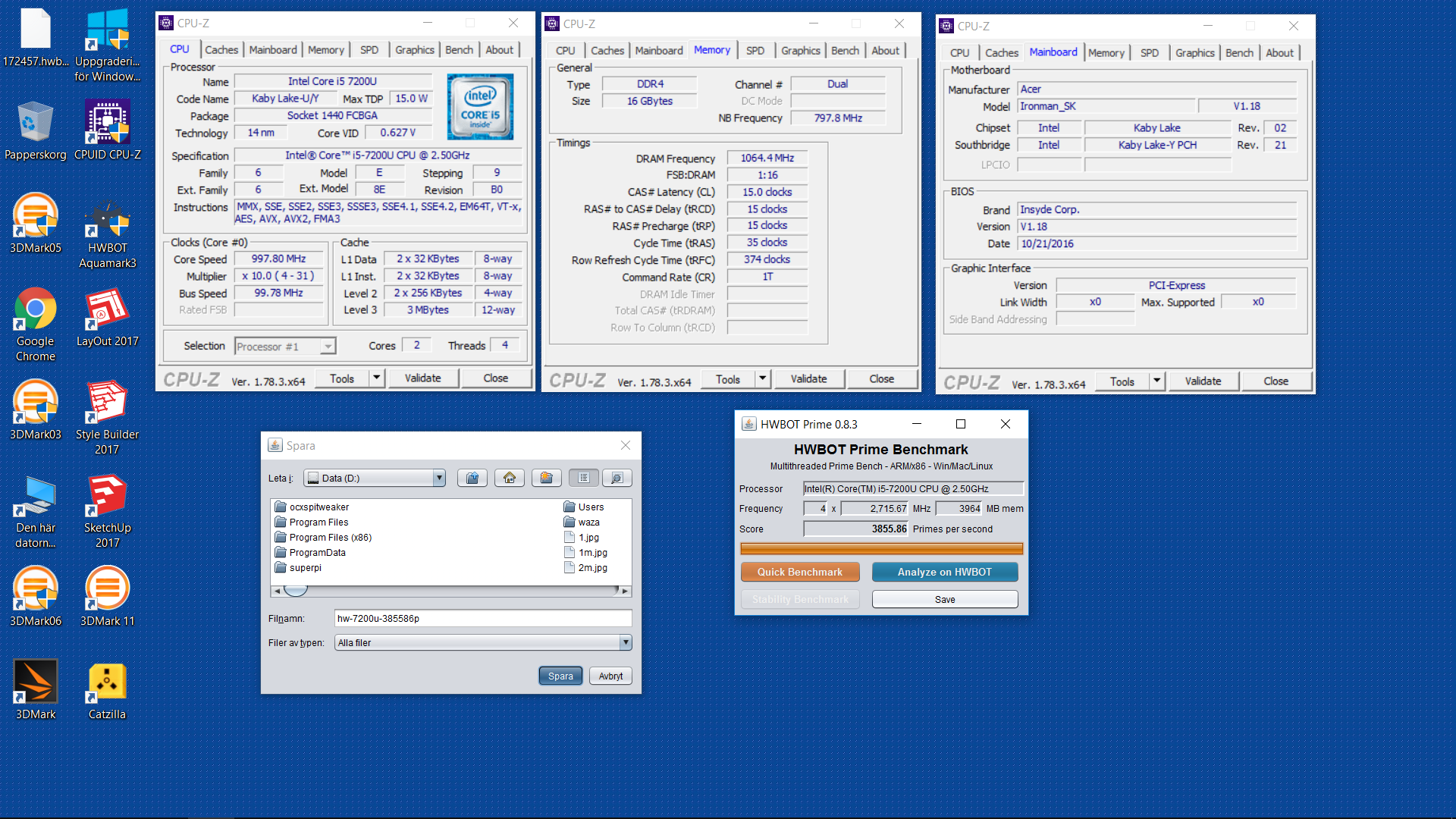Click Analyze on HWBOT button
Image resolution: width=1456 pixels, height=819 pixels.
pos(945,572)
